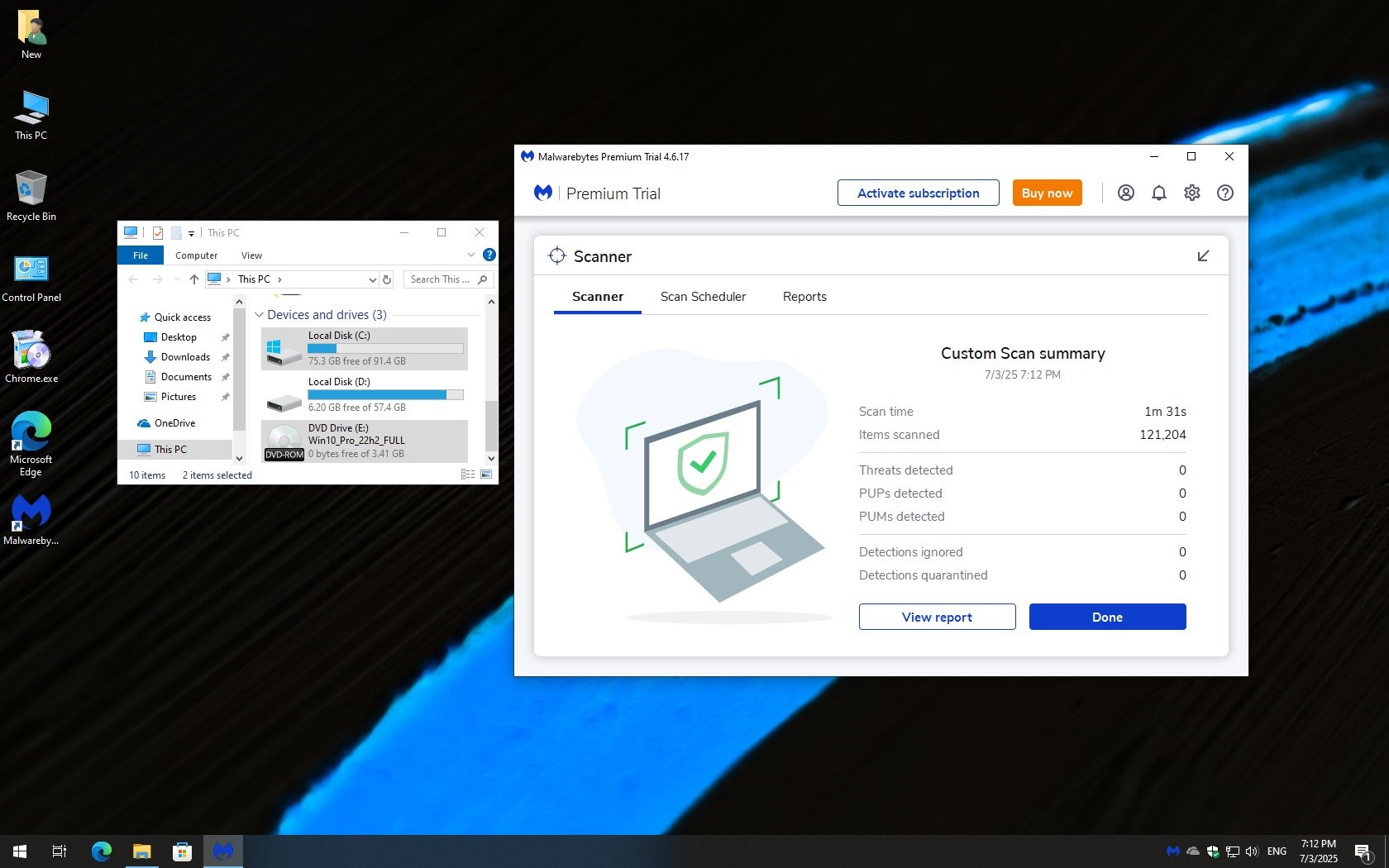Select Local Disk (D:) drive
1389x868 pixels.
[365, 394]
